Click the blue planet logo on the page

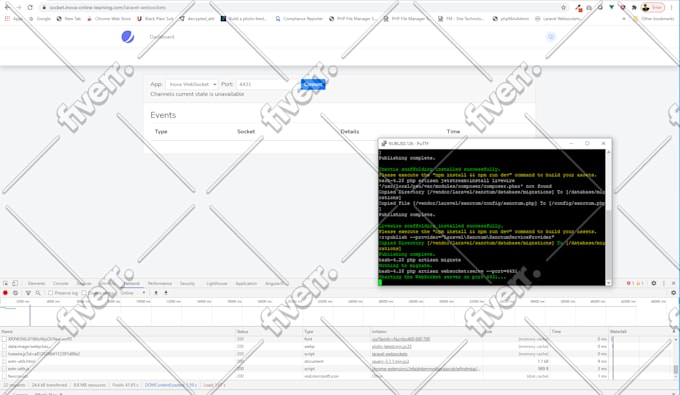[x=128, y=37]
